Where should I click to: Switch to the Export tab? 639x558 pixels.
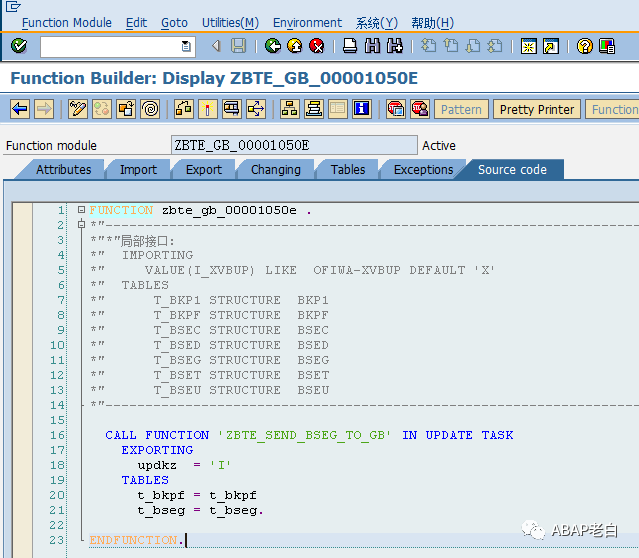(x=204, y=170)
